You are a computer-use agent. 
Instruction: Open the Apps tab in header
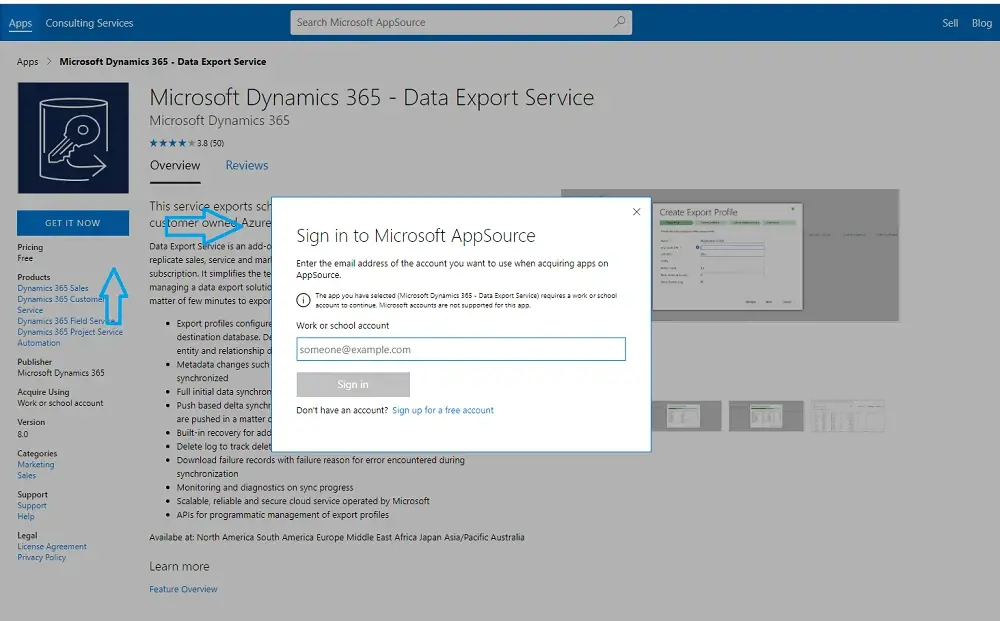[20, 23]
